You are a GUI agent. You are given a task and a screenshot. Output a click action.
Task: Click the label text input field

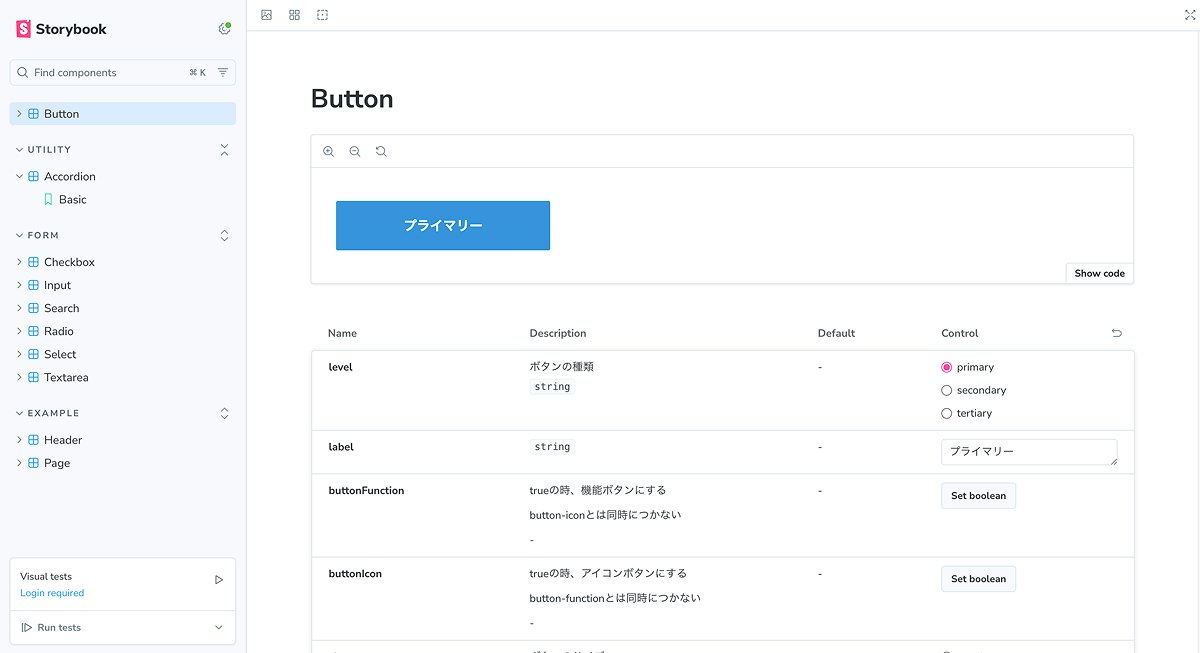(x=1028, y=452)
